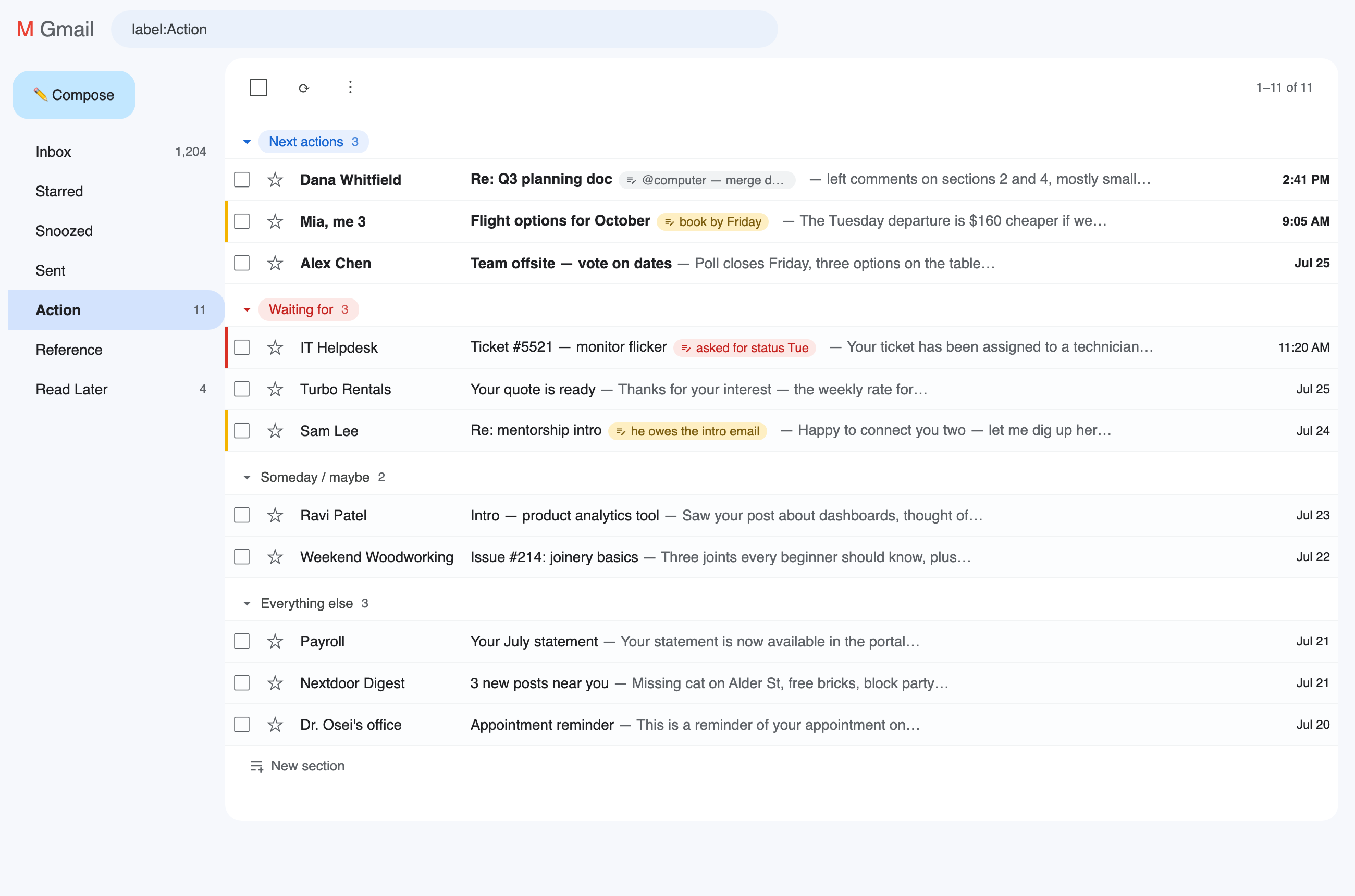Screen dimensions: 1355x896
Task: Click the Compose button
Action: tap(74, 95)
